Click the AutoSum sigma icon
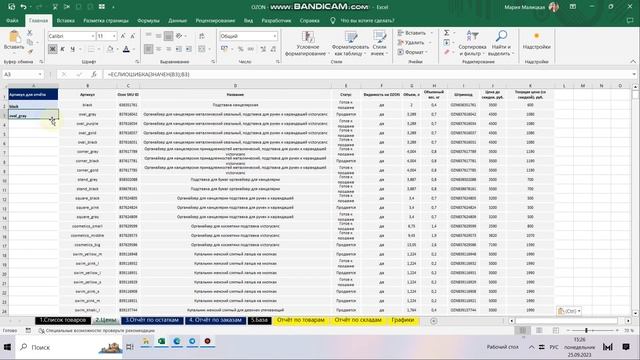 [x=447, y=33]
